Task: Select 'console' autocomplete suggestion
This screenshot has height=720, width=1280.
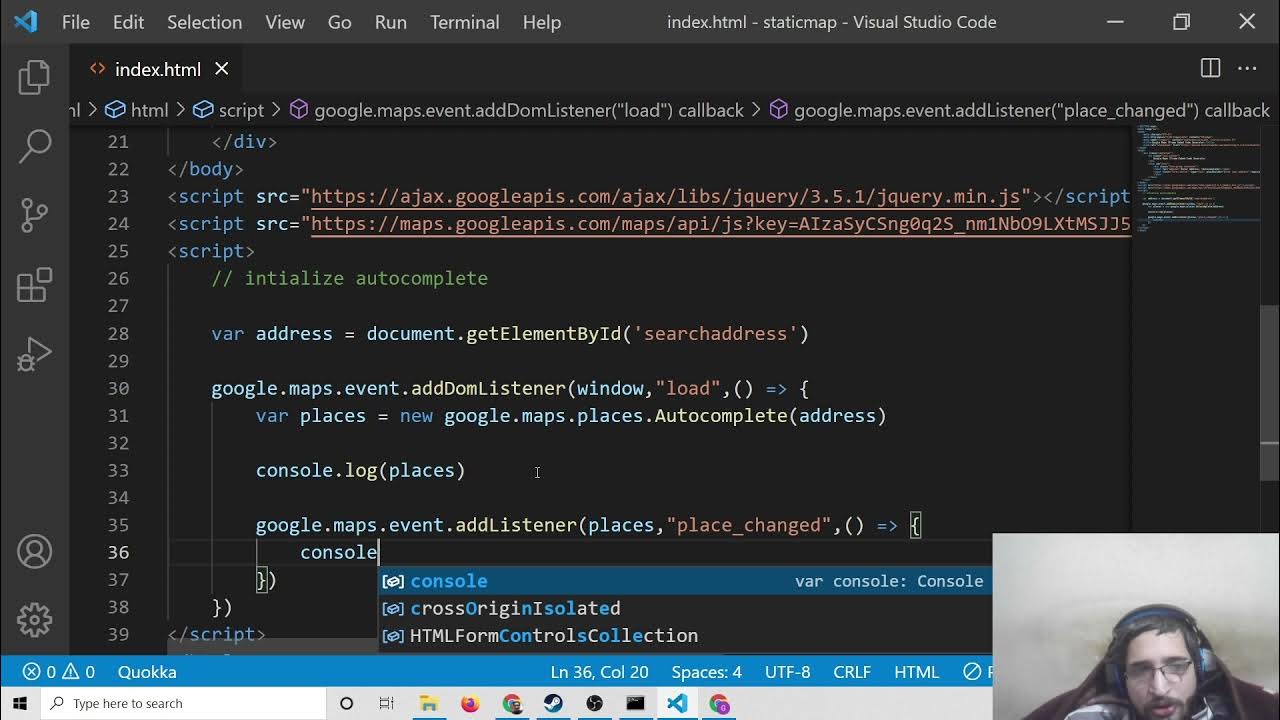Action: point(449,581)
